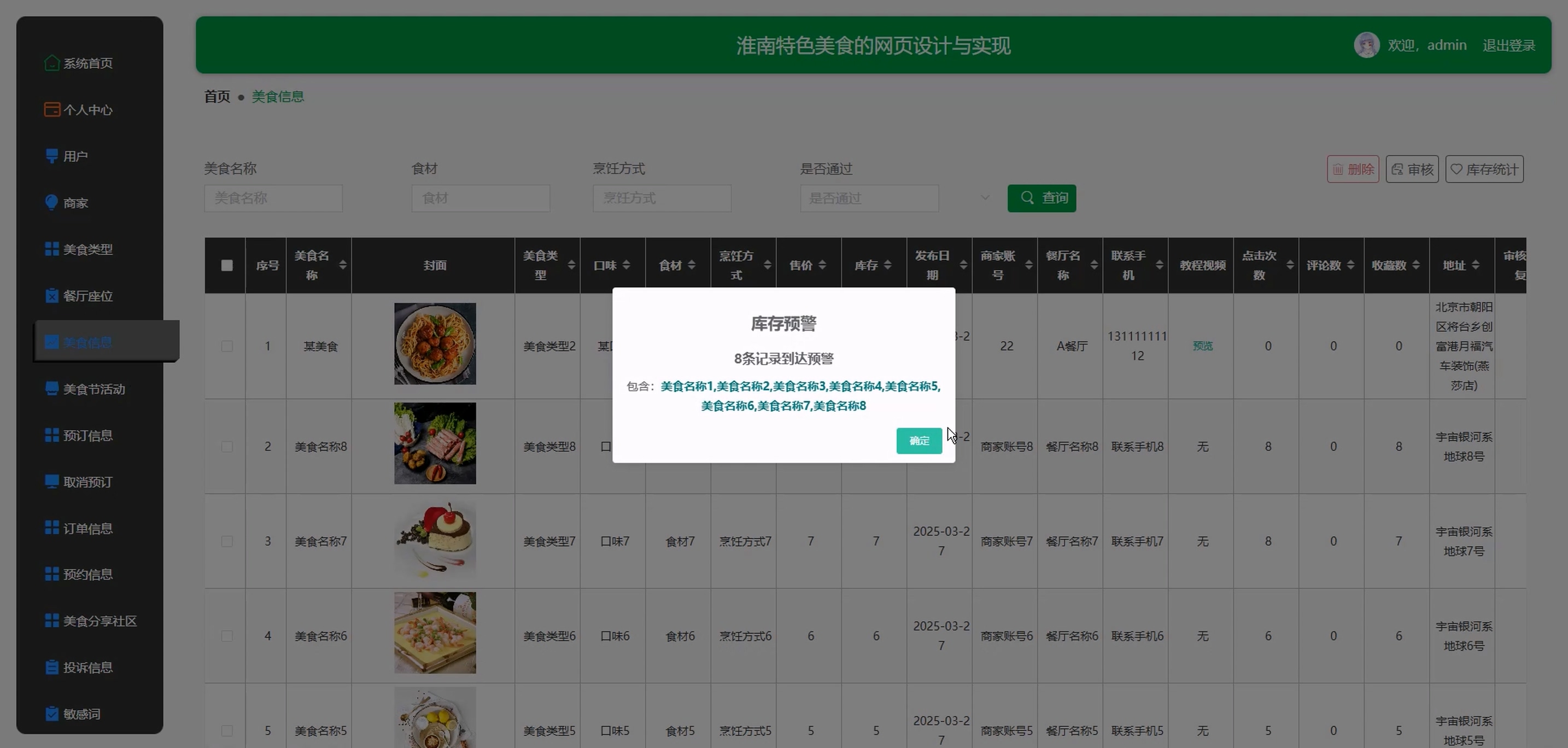Open 订单信息 menu item
This screenshot has height=748, width=1568.
pos(87,528)
